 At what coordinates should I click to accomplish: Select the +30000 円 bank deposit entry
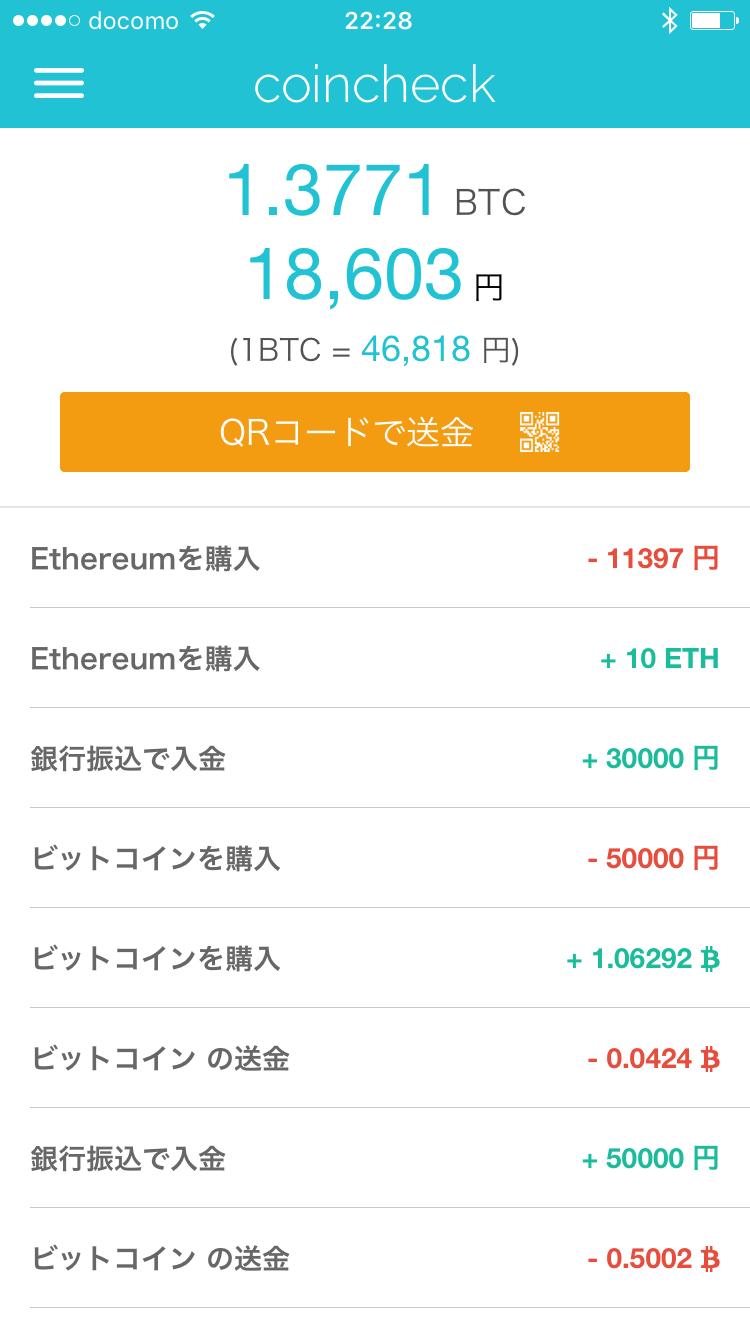click(375, 758)
